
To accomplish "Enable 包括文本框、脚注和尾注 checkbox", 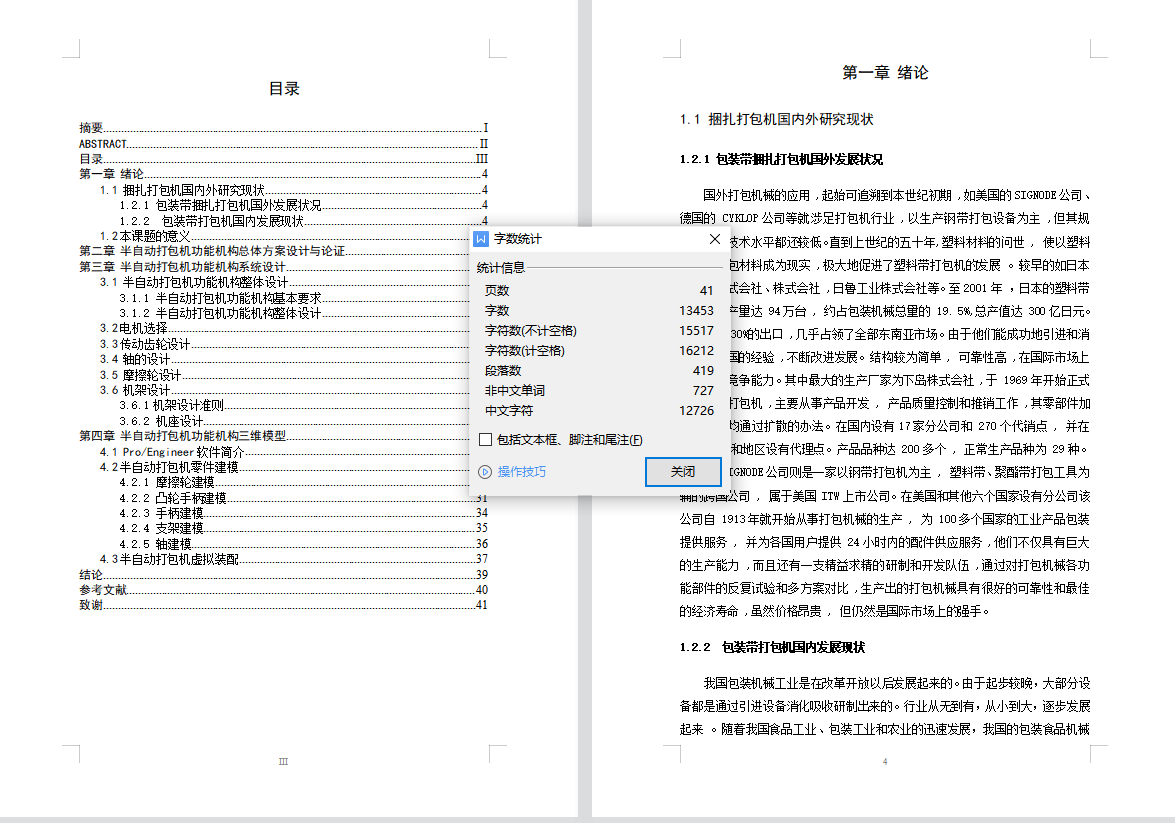I will pyautogui.click(x=485, y=440).
